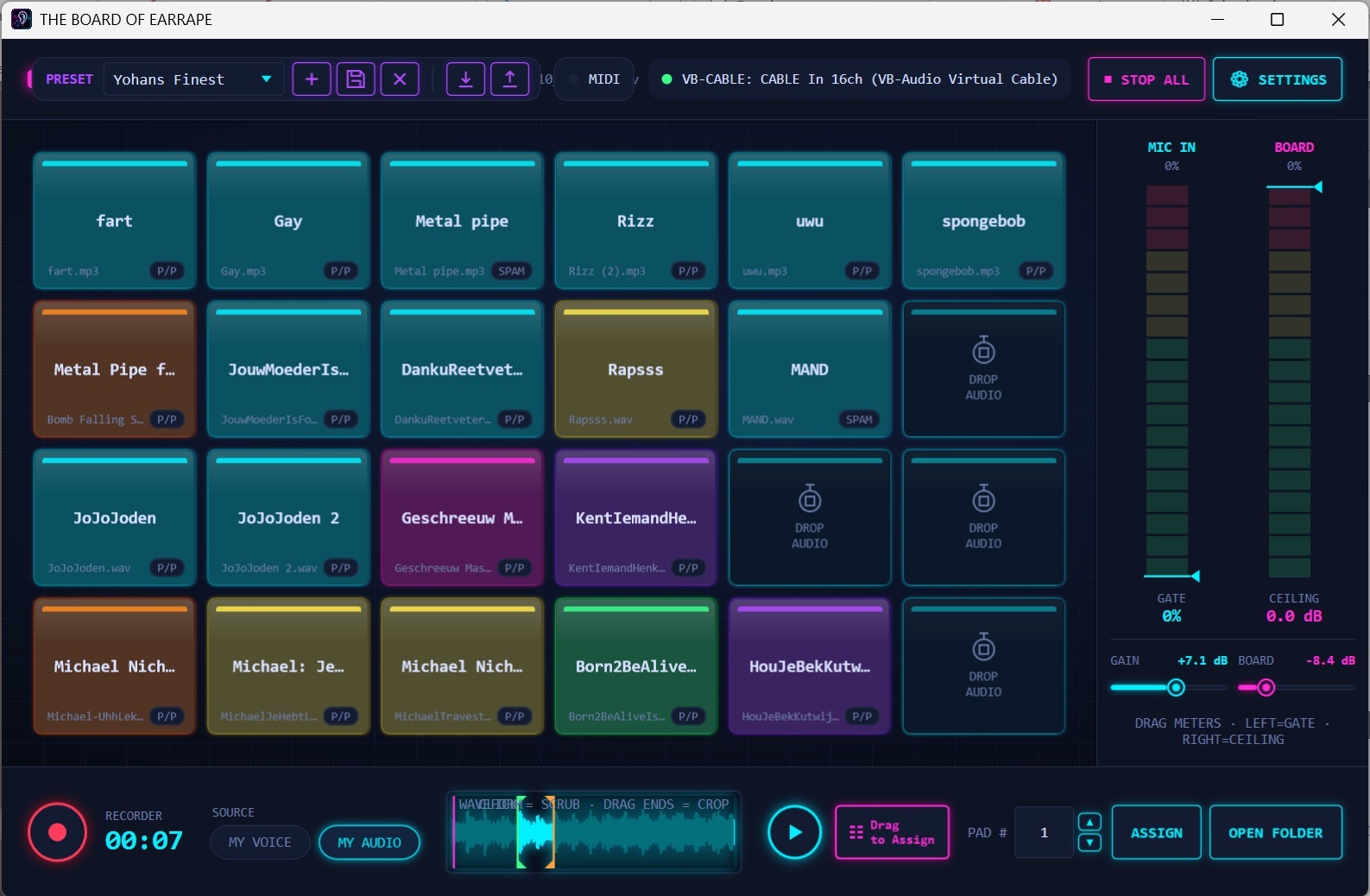Click OPEN FOLDER button
Screen dimensions: 1370x896
pos(1275,832)
